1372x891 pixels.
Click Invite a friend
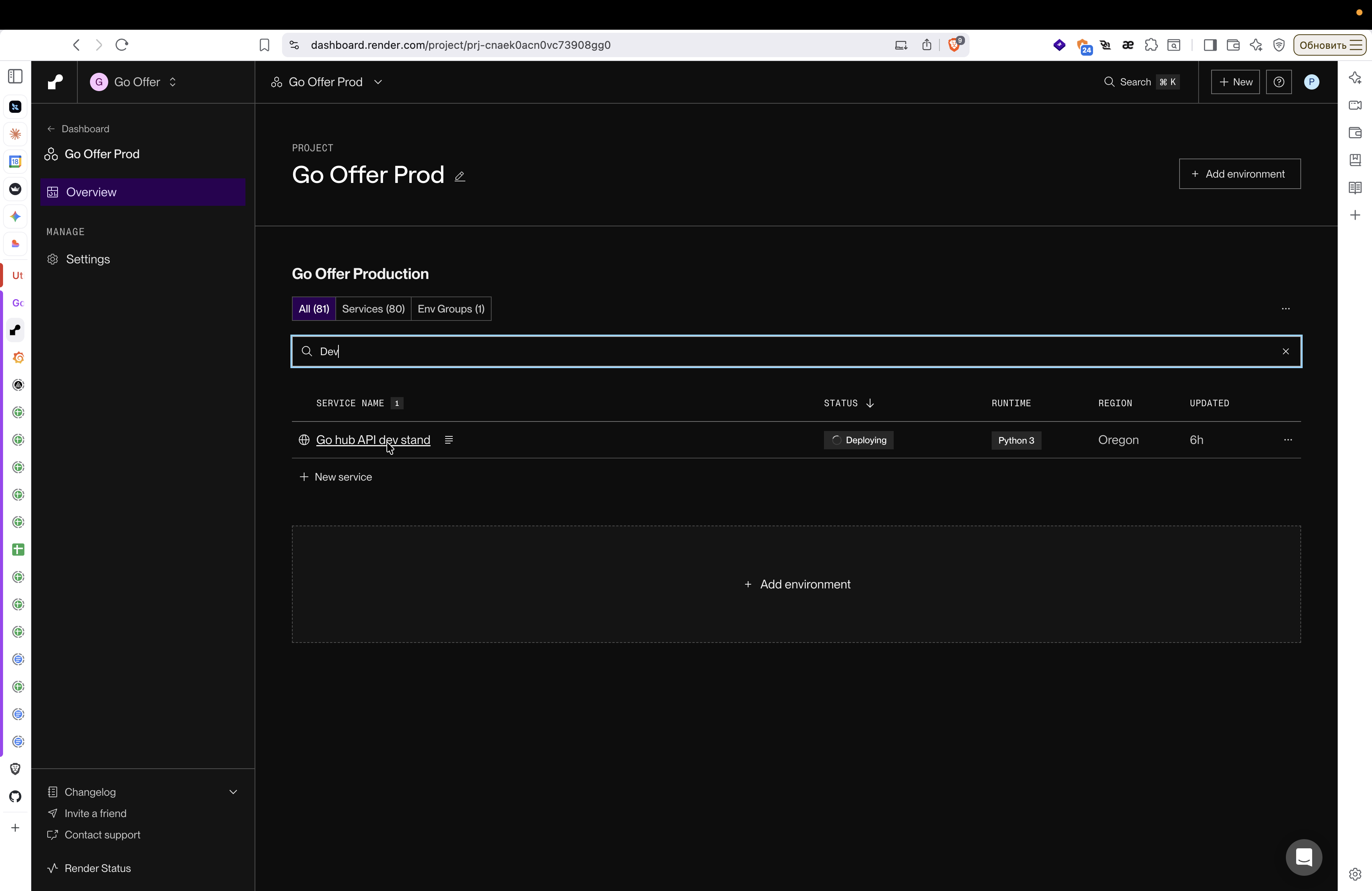click(87, 813)
